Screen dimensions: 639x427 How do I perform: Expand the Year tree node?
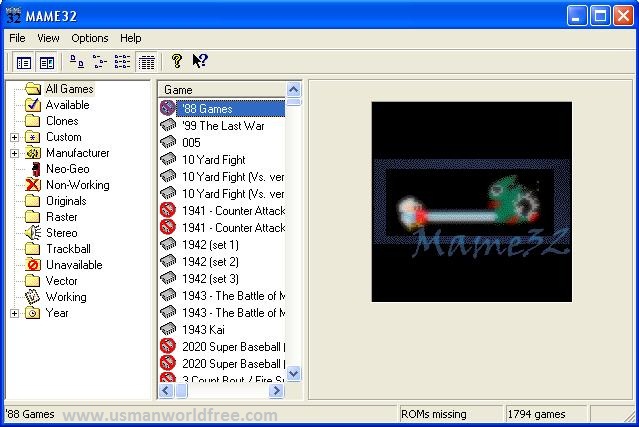[14, 313]
